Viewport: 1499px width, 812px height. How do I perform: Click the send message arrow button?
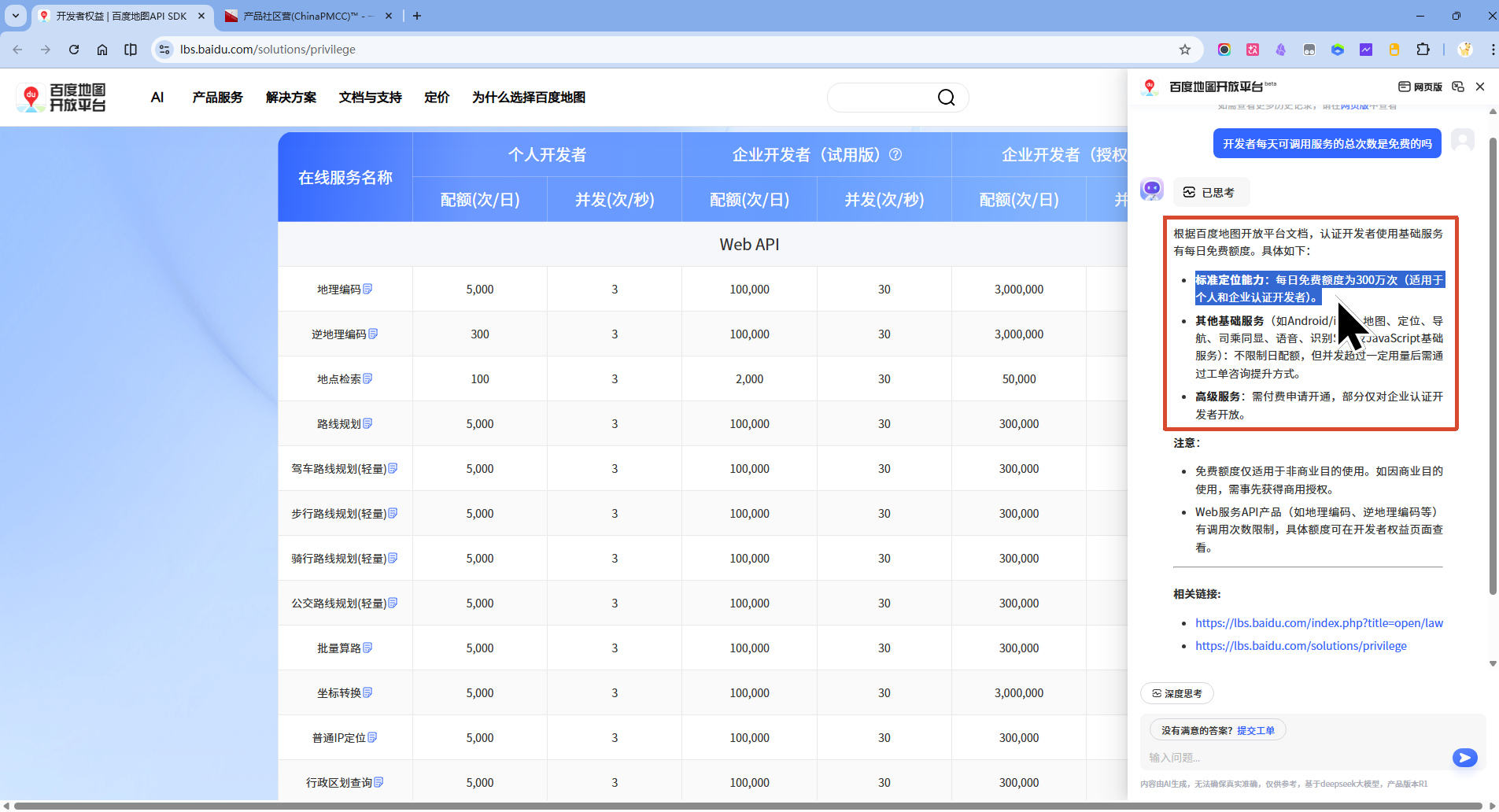tap(1464, 758)
